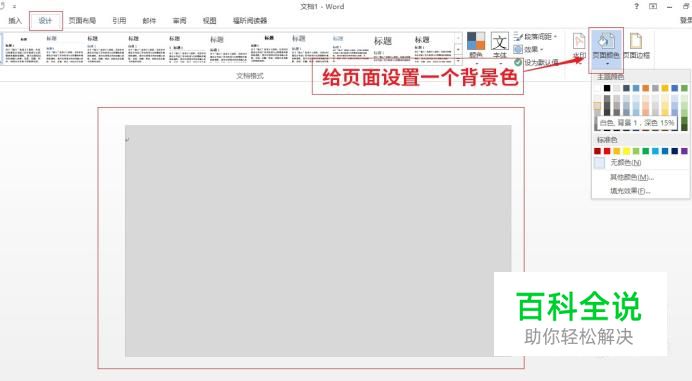Click the Page Color (页面颜色) paint bucket
This screenshot has height=381, width=692.
(x=606, y=41)
